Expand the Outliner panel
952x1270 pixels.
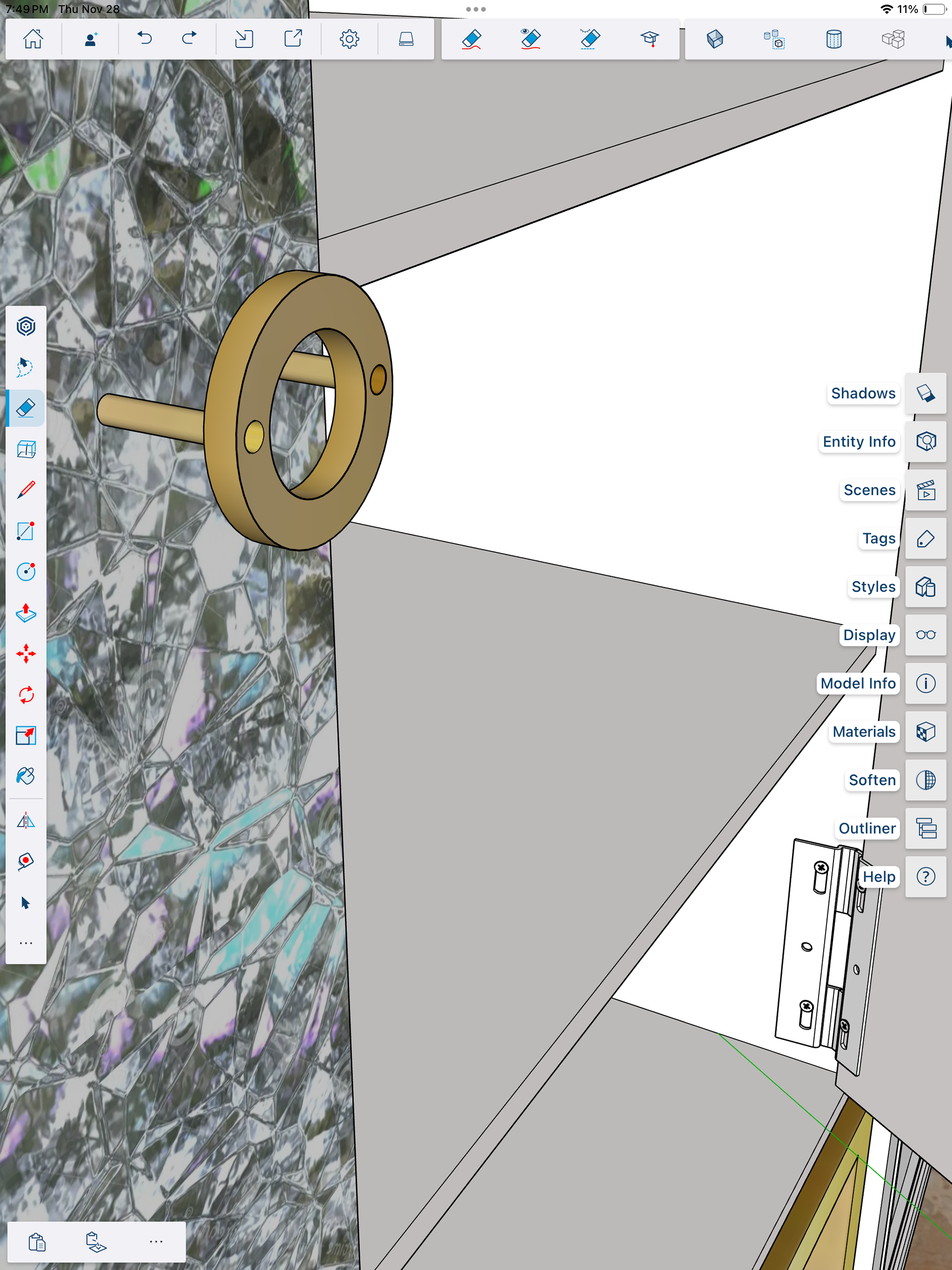tap(925, 829)
